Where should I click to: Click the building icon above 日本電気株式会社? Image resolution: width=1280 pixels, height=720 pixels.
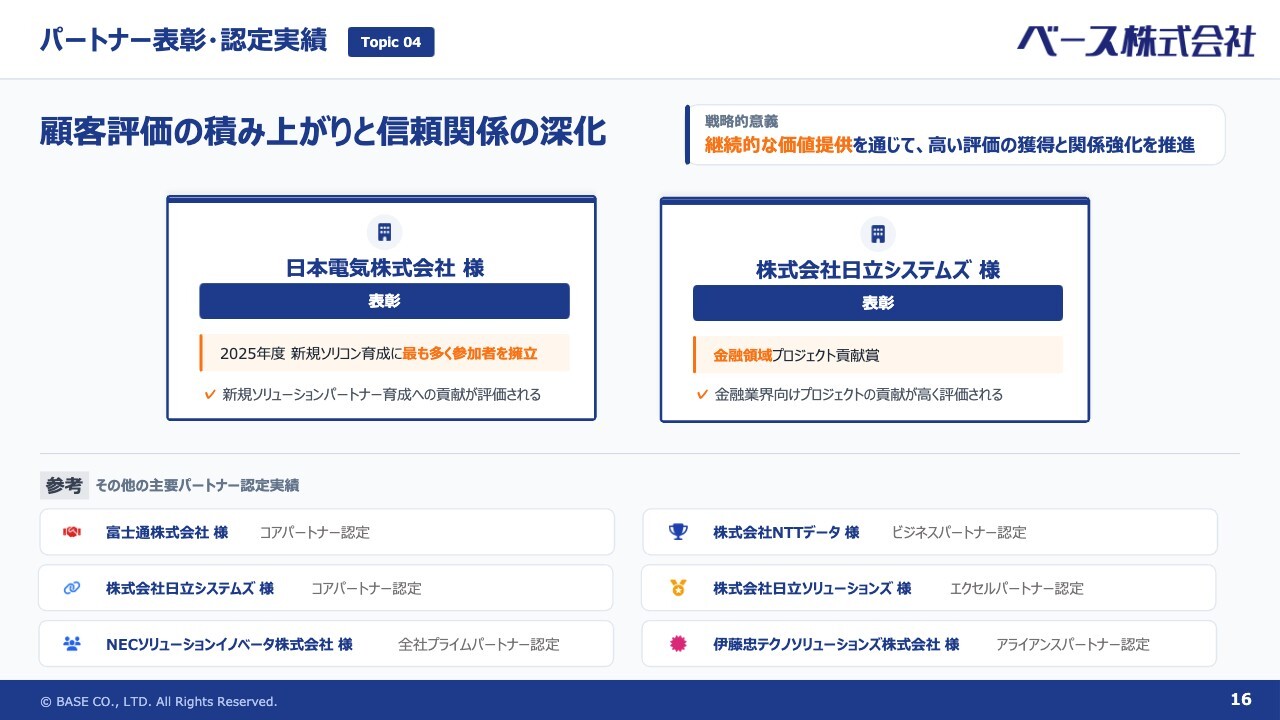tap(384, 232)
